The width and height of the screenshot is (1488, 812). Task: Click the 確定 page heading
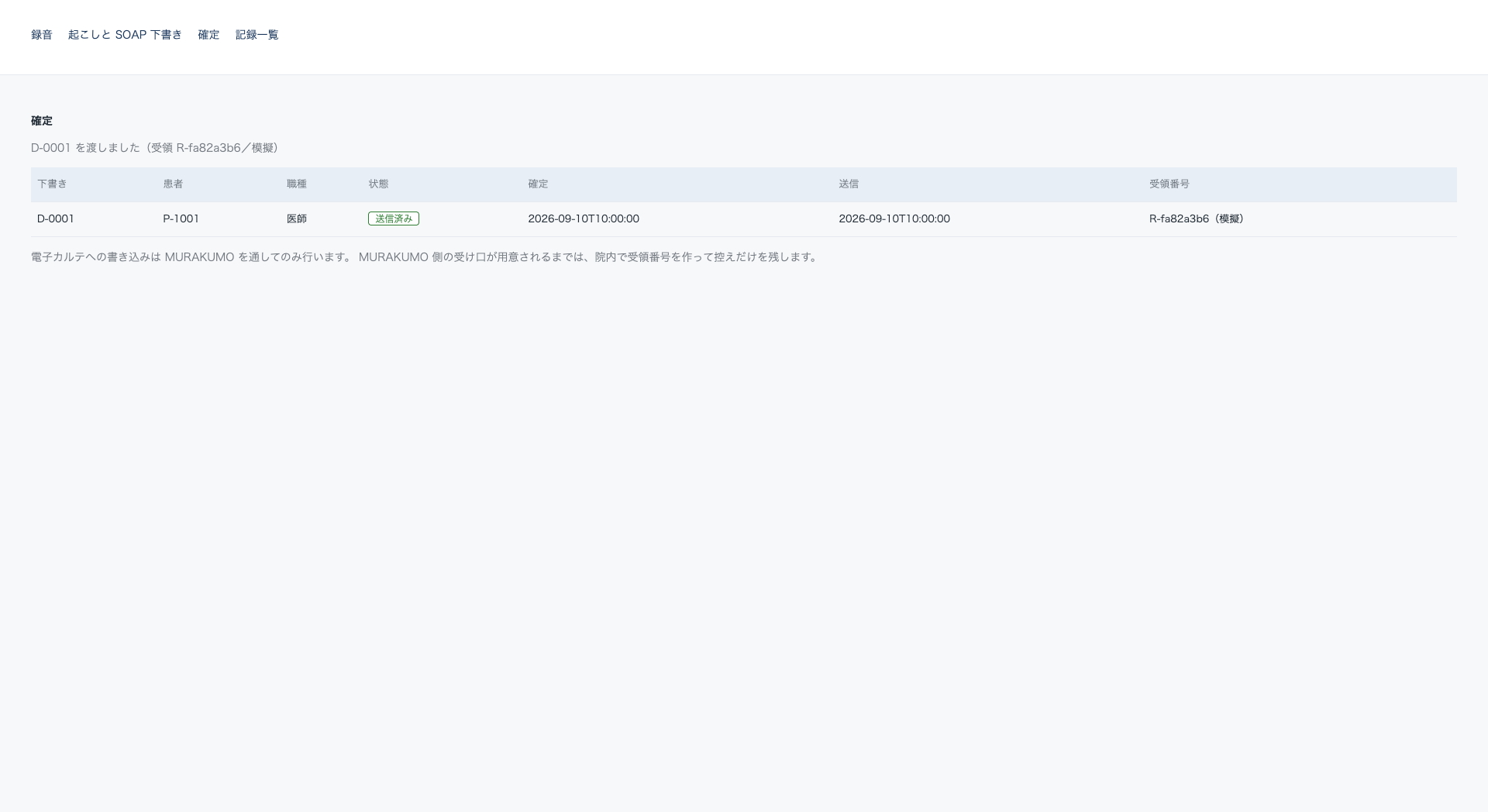[42, 121]
